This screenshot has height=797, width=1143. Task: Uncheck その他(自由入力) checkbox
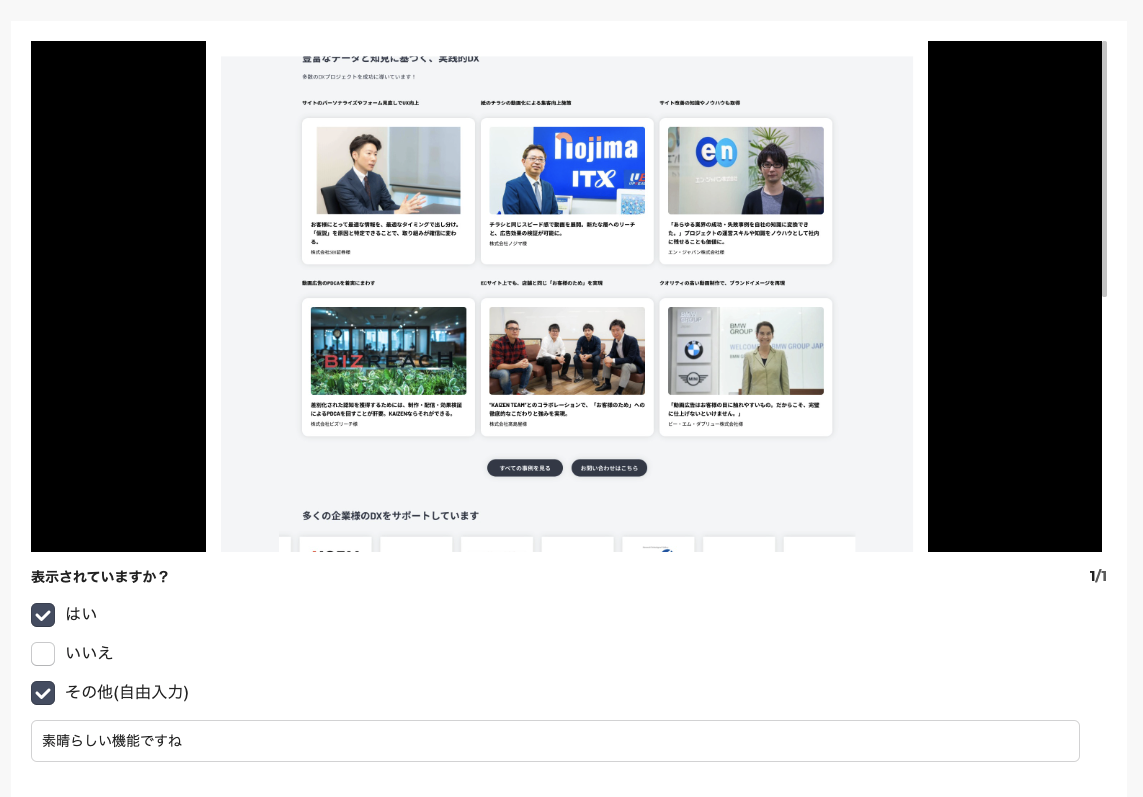(x=43, y=692)
